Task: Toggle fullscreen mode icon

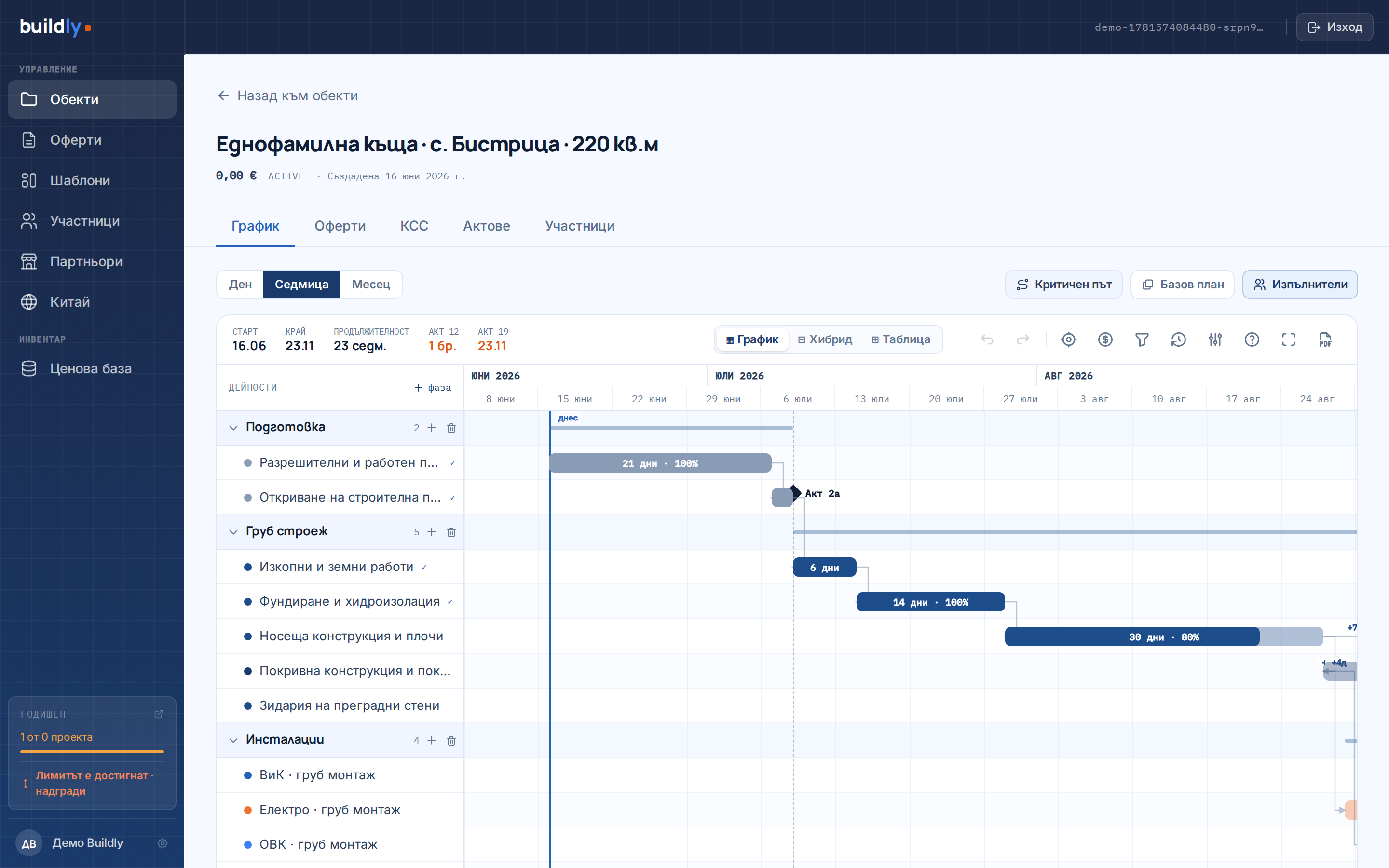Action: 1289,340
